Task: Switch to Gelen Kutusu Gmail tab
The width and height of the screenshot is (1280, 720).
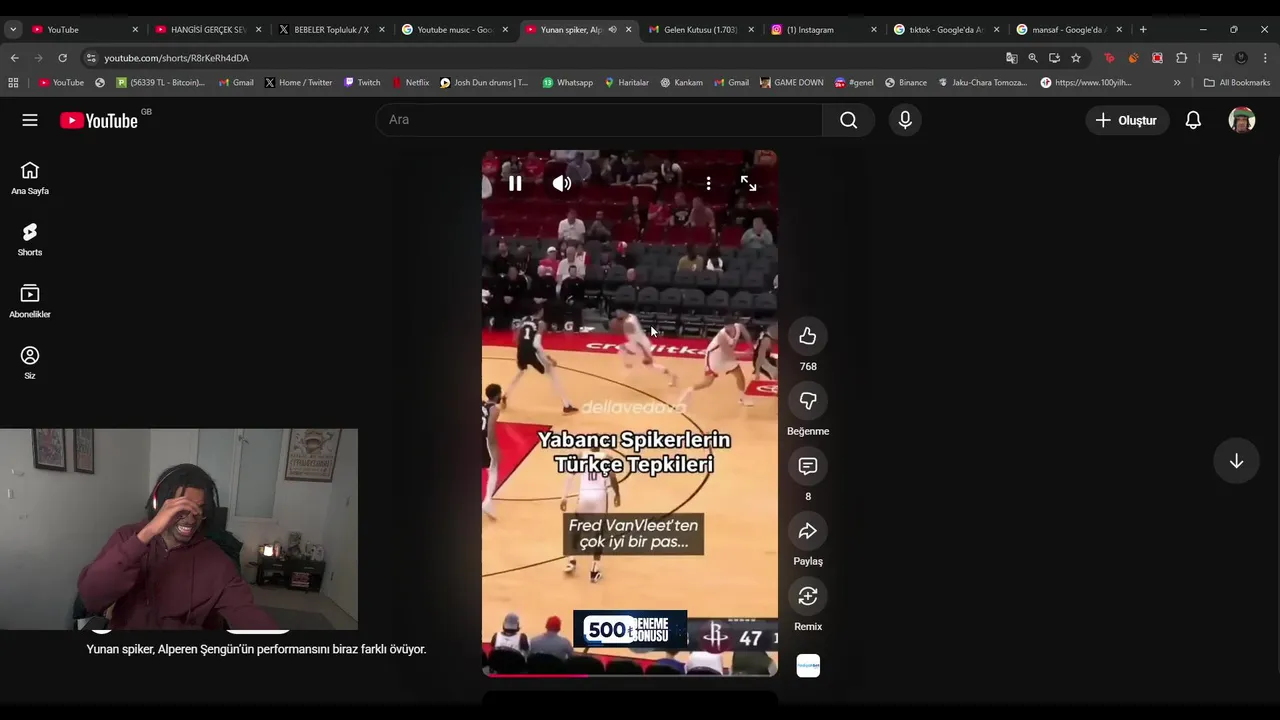Action: pos(701,30)
